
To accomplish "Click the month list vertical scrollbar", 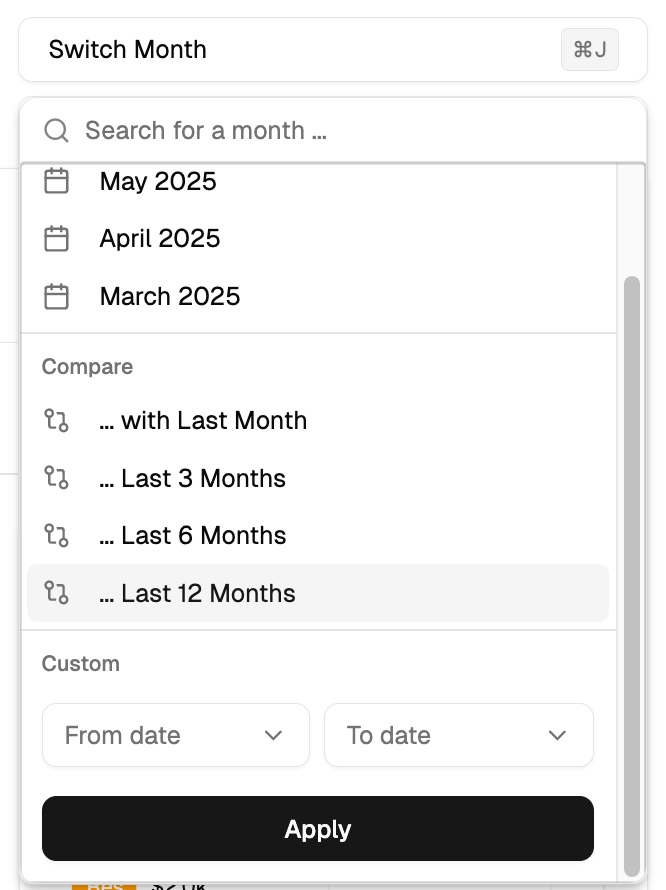I will 631,575.
